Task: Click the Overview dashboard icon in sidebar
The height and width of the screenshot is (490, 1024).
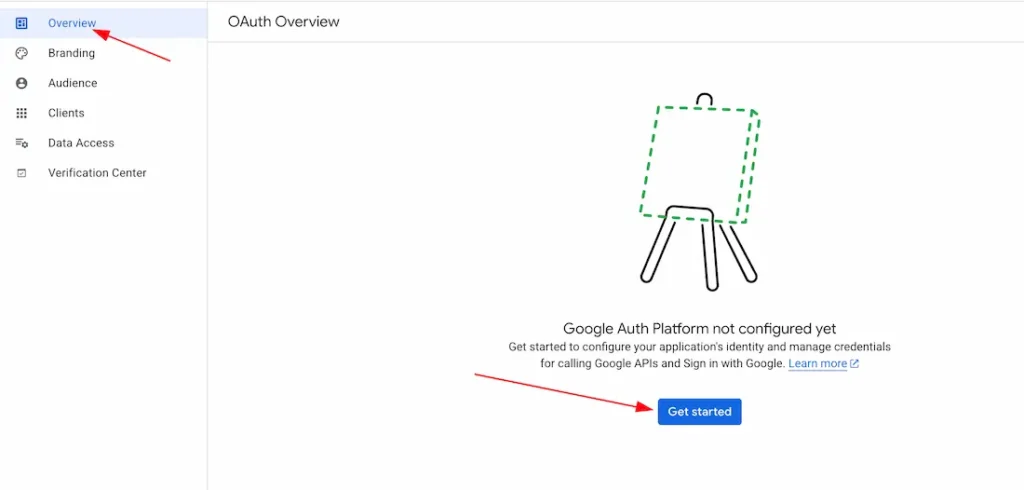Action: tap(22, 23)
